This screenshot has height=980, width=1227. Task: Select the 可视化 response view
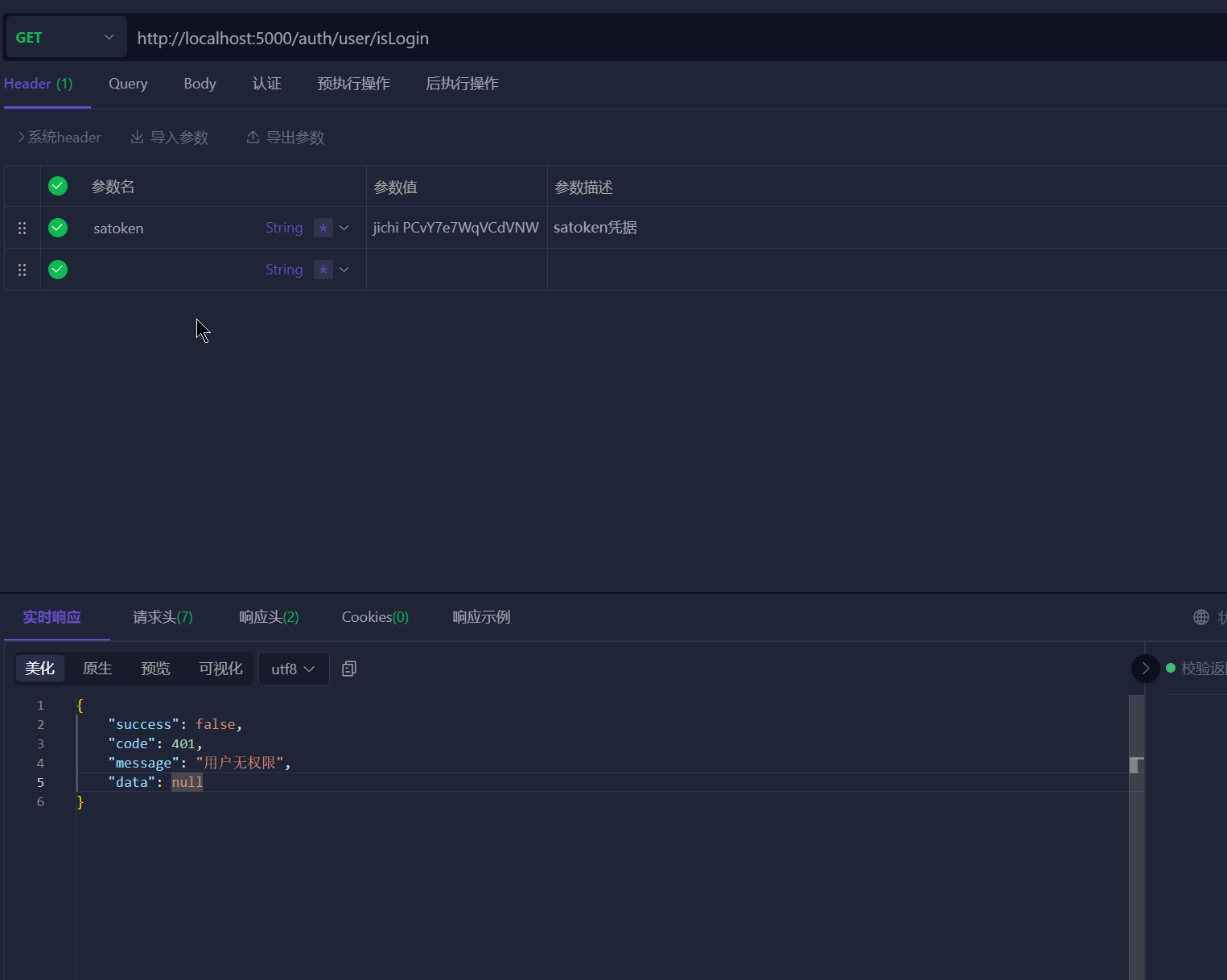[x=220, y=669]
